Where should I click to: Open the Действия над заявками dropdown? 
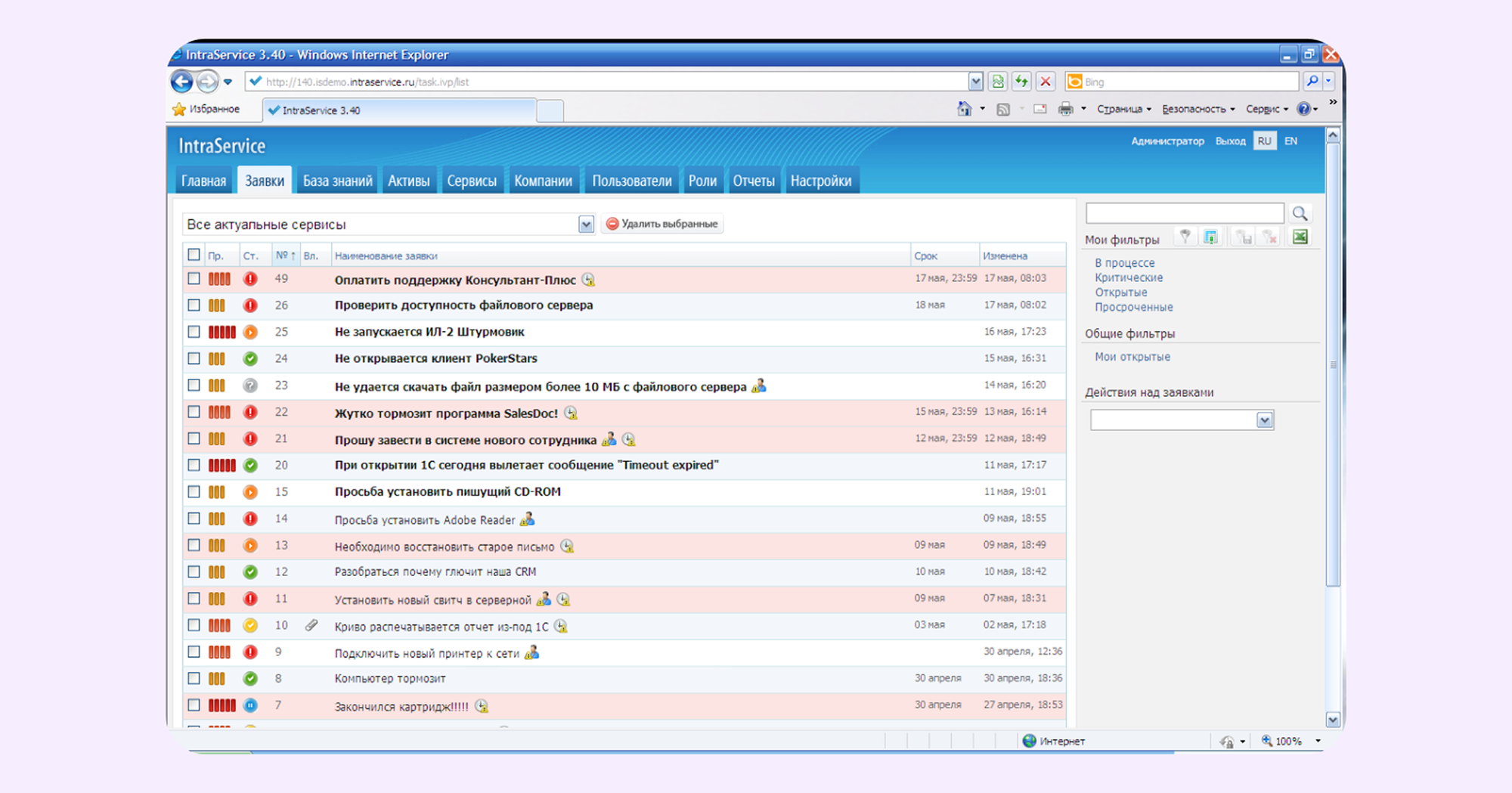click(1264, 420)
